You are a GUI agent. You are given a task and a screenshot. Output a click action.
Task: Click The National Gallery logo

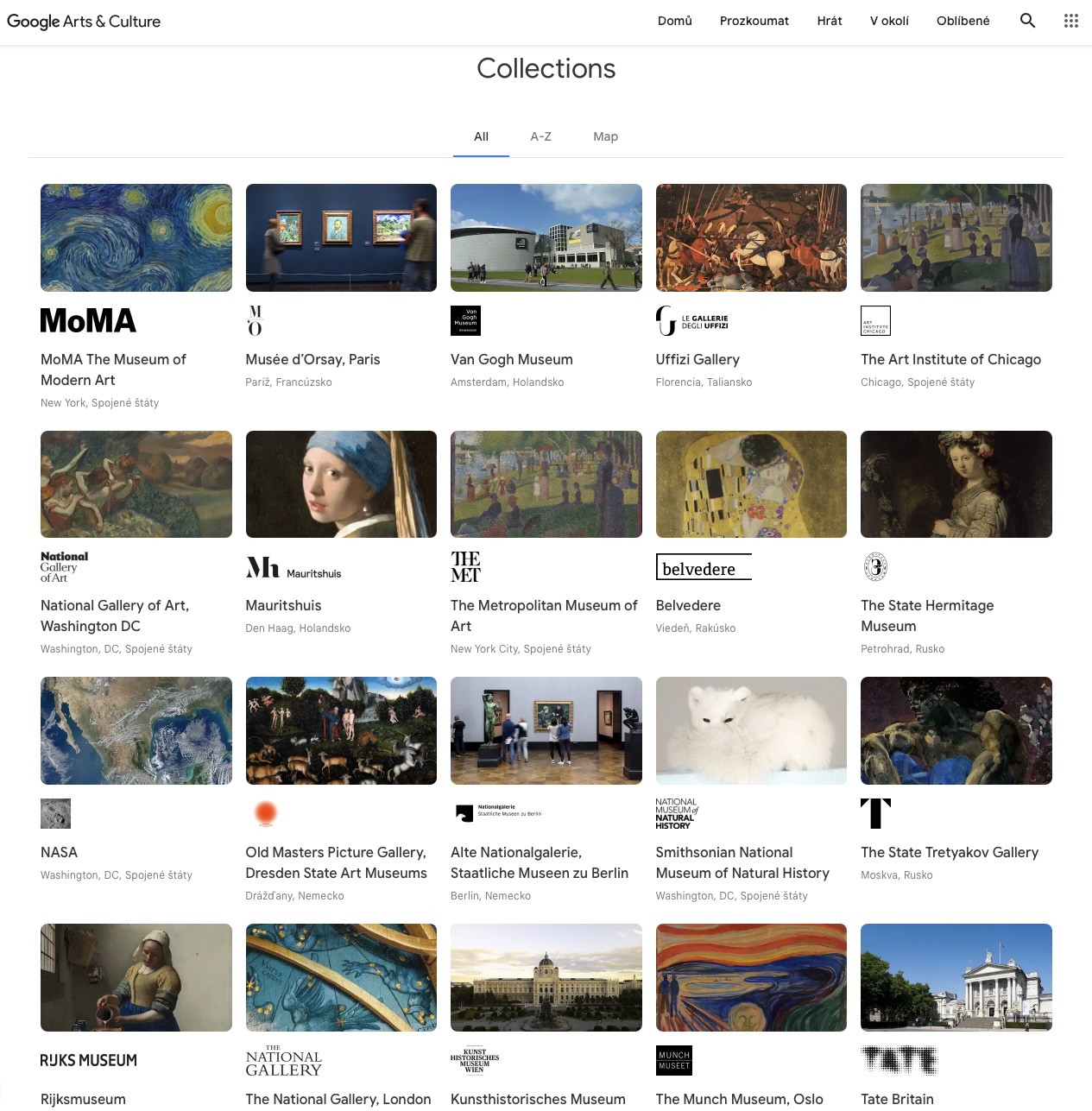click(x=284, y=1060)
